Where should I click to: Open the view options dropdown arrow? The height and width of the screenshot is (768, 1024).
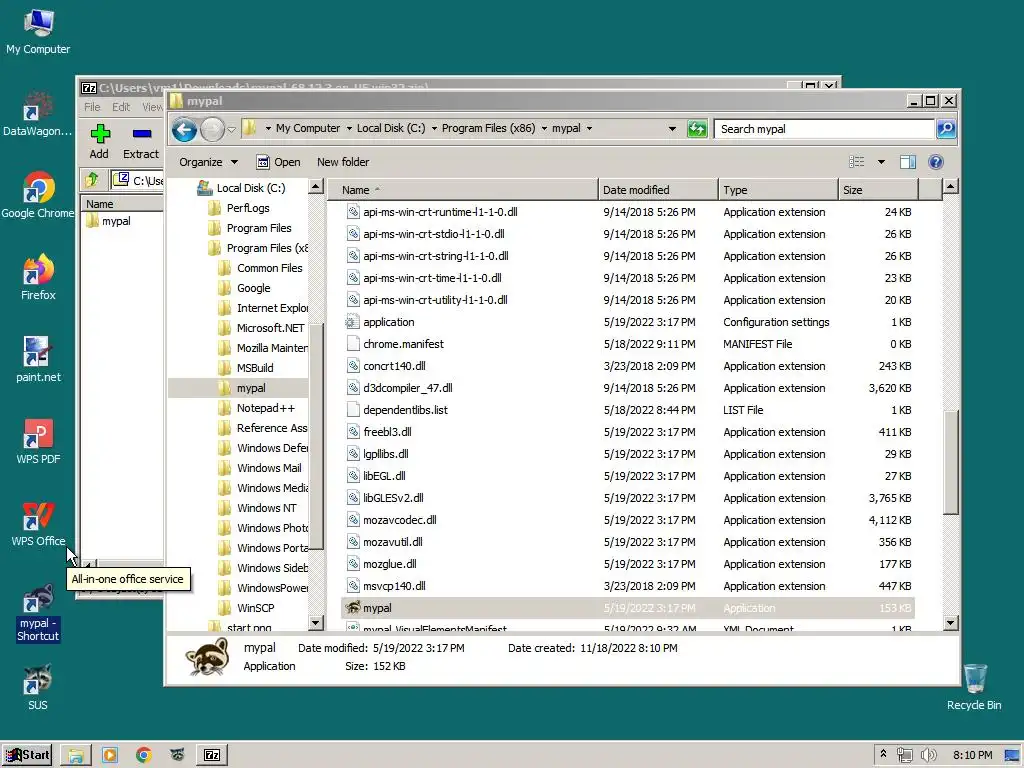tap(881, 162)
